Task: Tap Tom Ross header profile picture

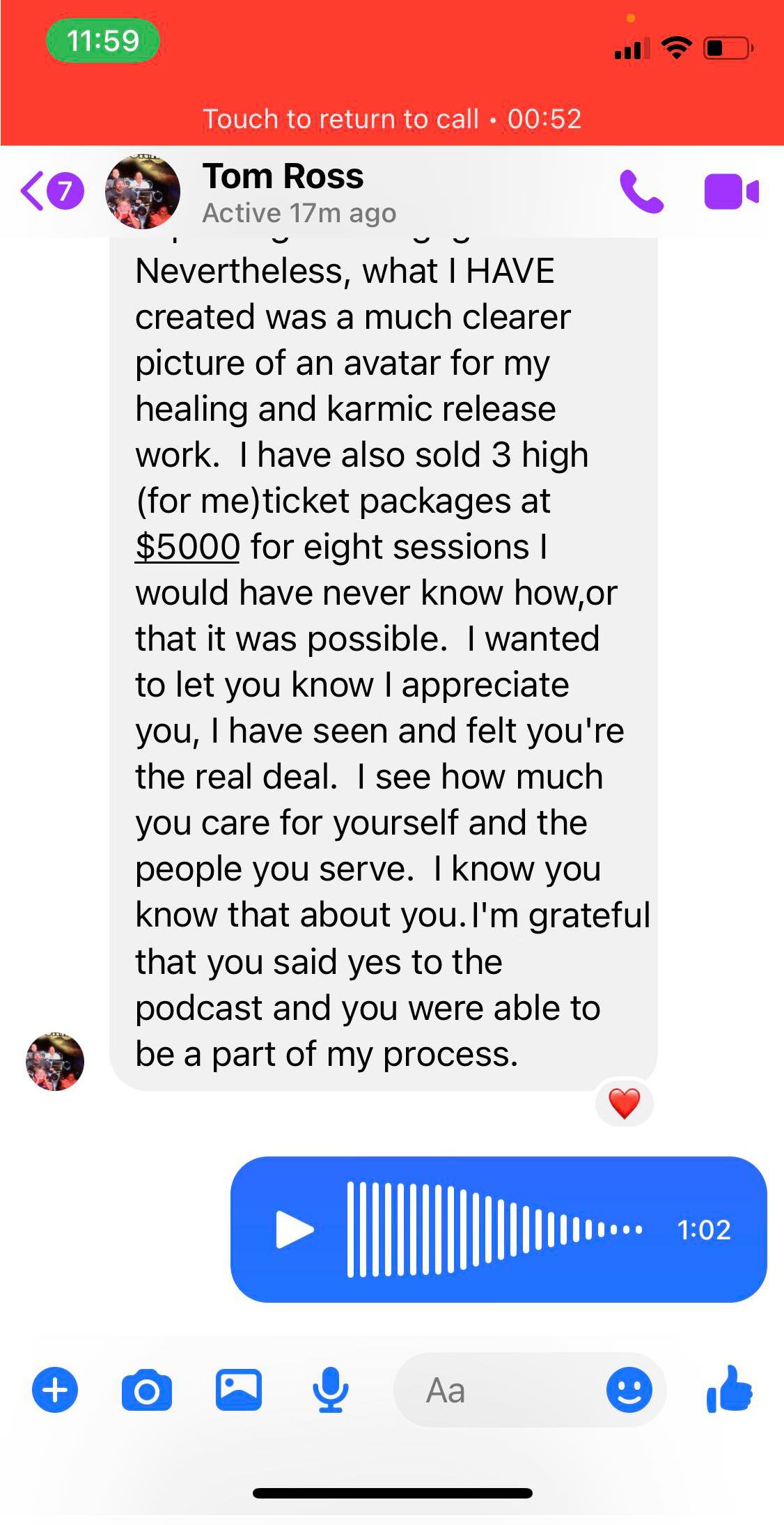Action: [143, 192]
